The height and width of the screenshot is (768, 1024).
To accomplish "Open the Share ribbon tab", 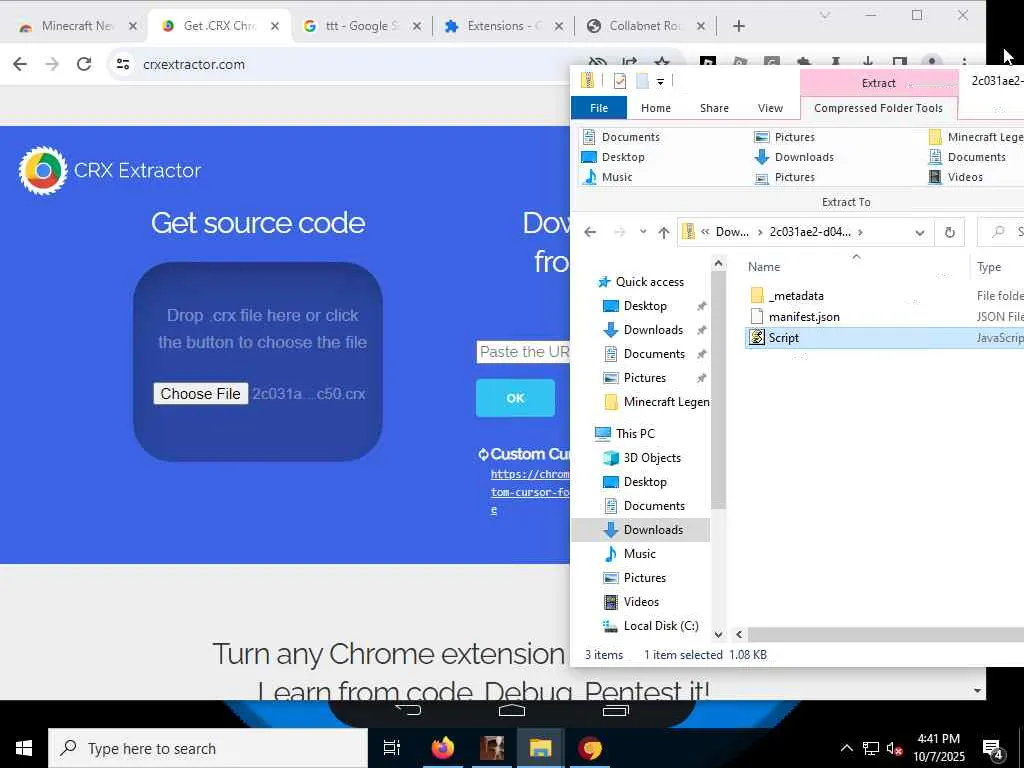I will coord(714,108).
